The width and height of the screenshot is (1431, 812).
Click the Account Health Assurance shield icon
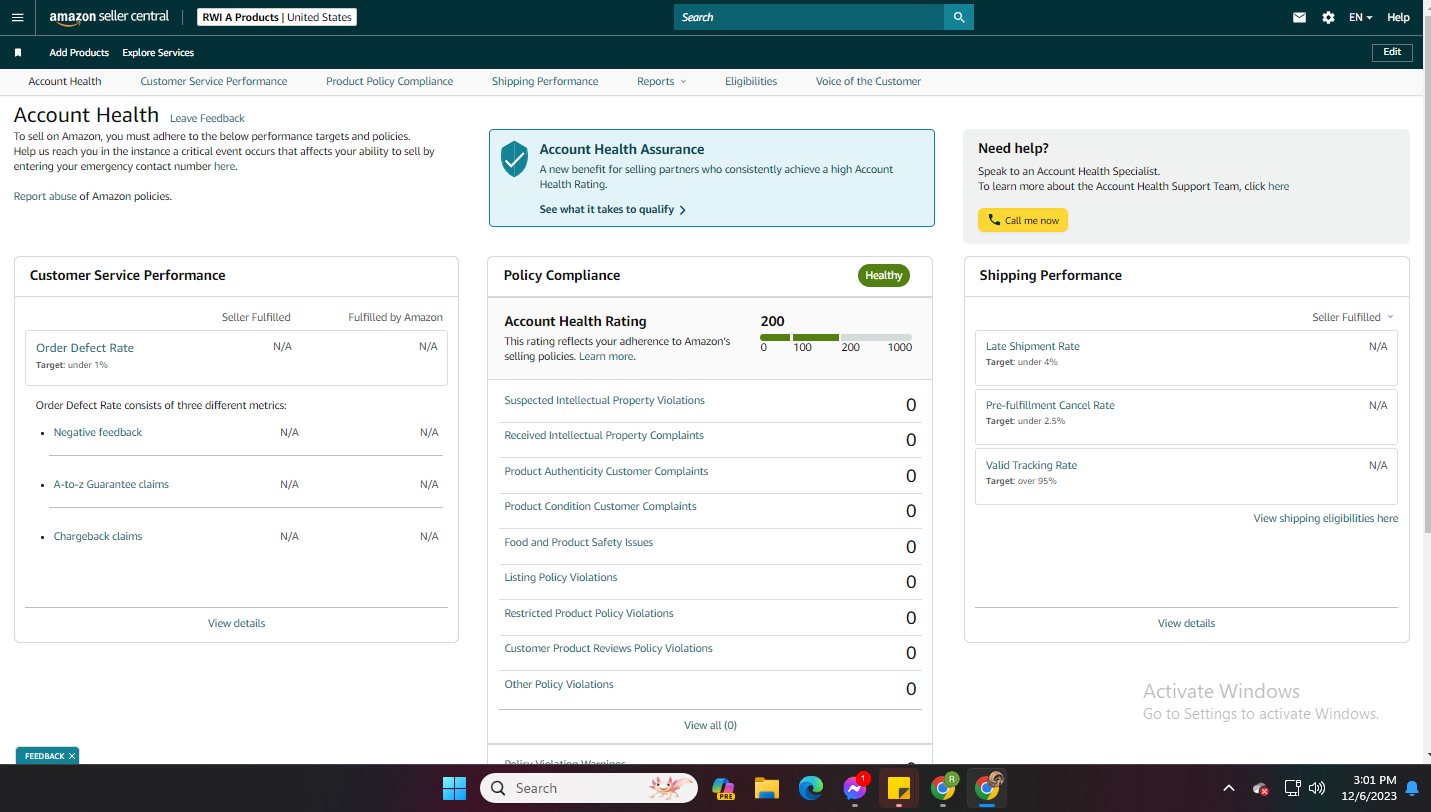(x=514, y=158)
